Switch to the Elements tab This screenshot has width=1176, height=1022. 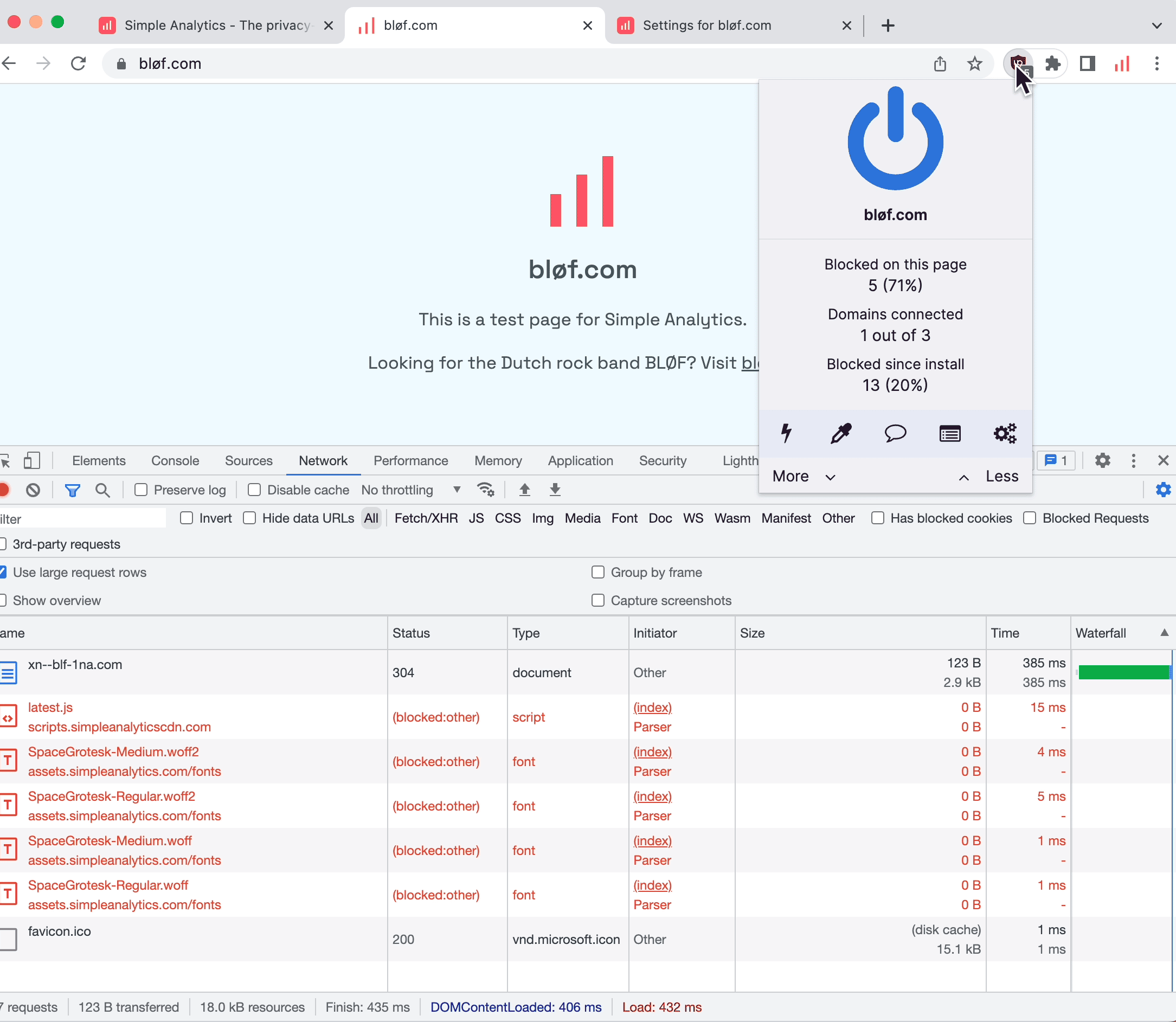coord(99,461)
